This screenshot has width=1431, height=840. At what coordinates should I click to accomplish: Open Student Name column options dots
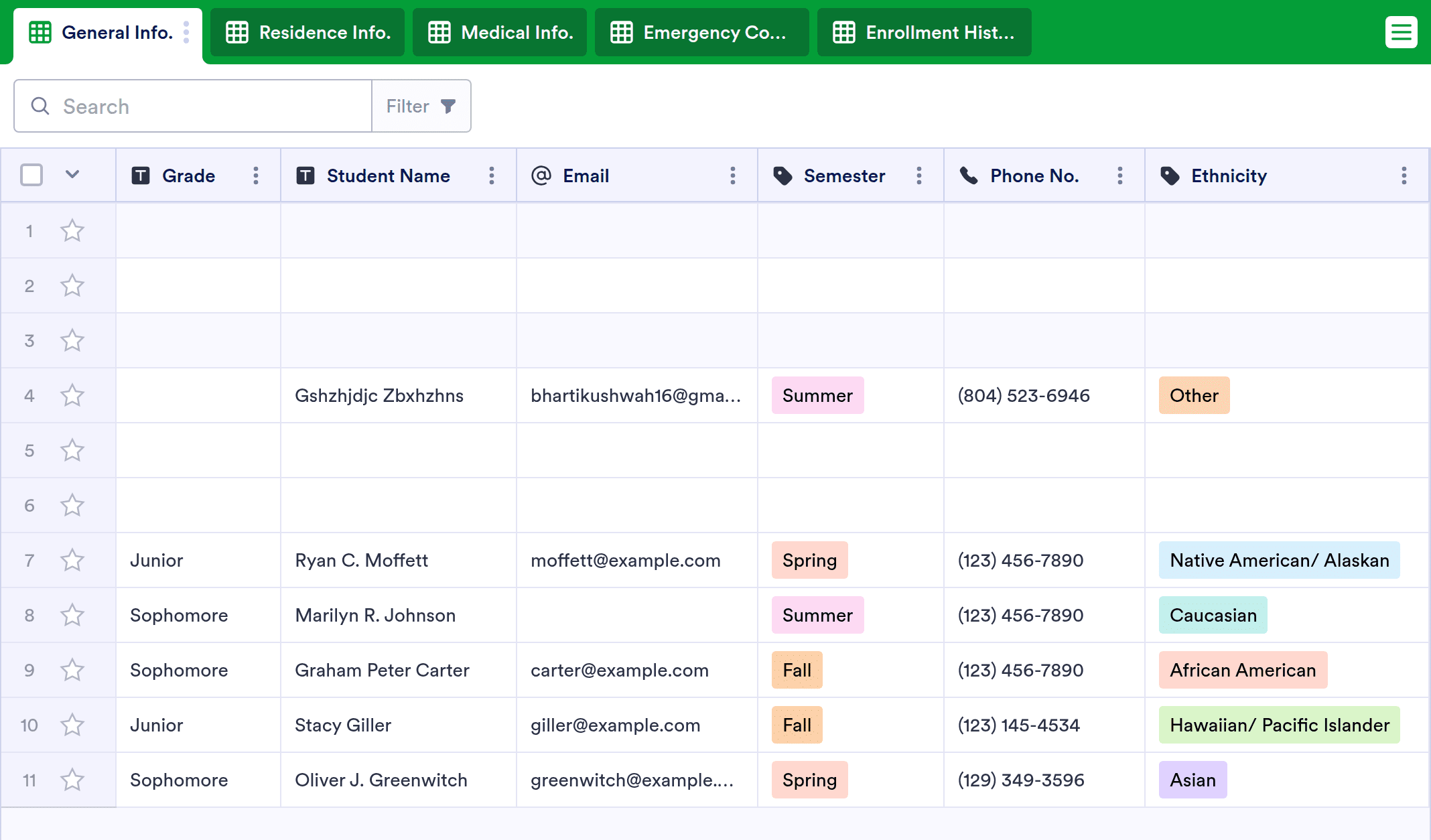tap(492, 176)
